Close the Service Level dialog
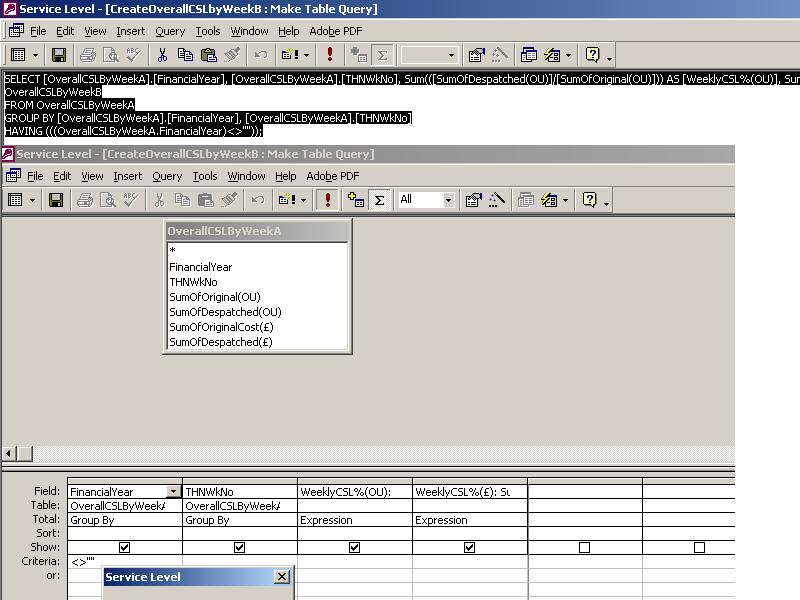Viewport: 800px width, 600px height. point(282,577)
